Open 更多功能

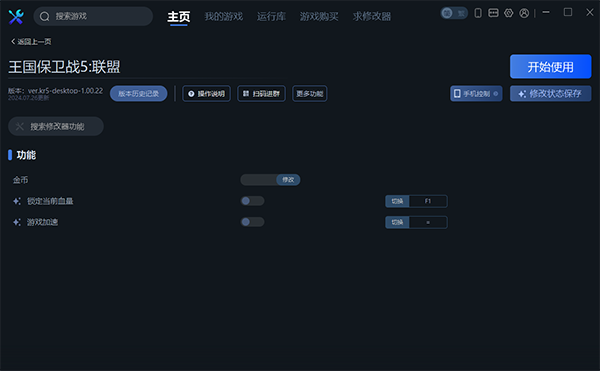click(x=310, y=94)
